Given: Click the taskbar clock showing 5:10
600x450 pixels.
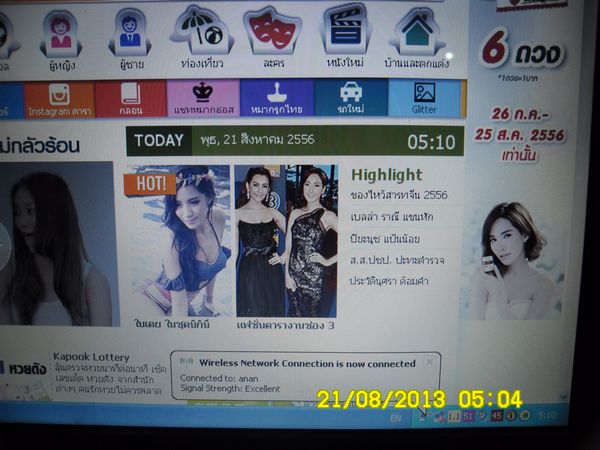Looking at the screenshot, I should tap(548, 415).
